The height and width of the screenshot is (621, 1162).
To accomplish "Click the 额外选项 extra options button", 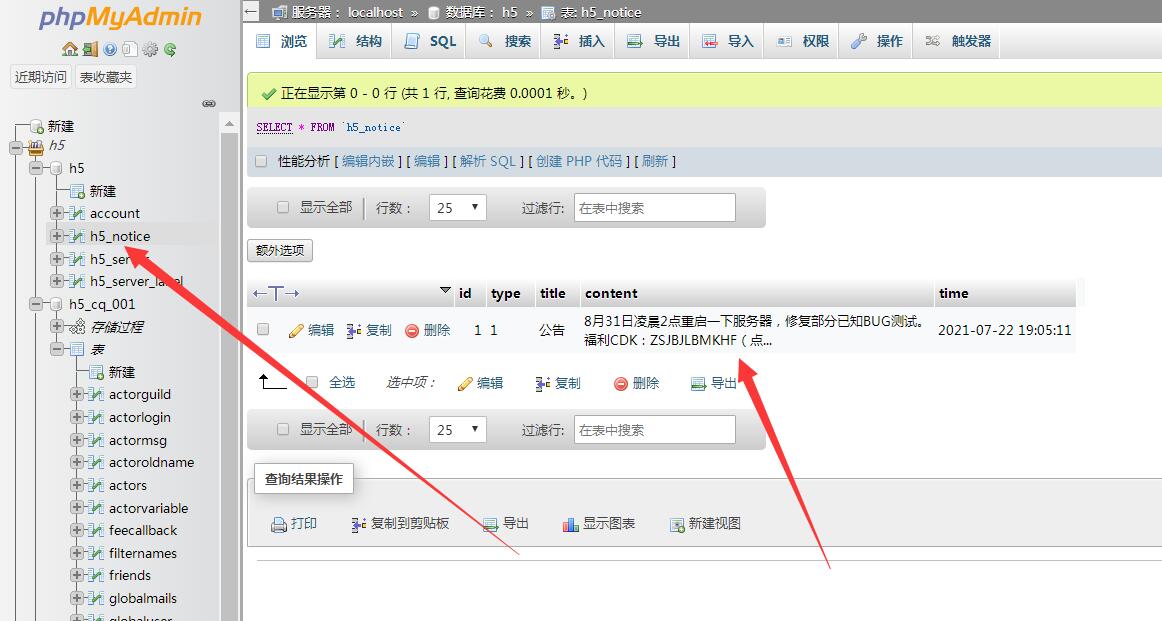I will 280,250.
